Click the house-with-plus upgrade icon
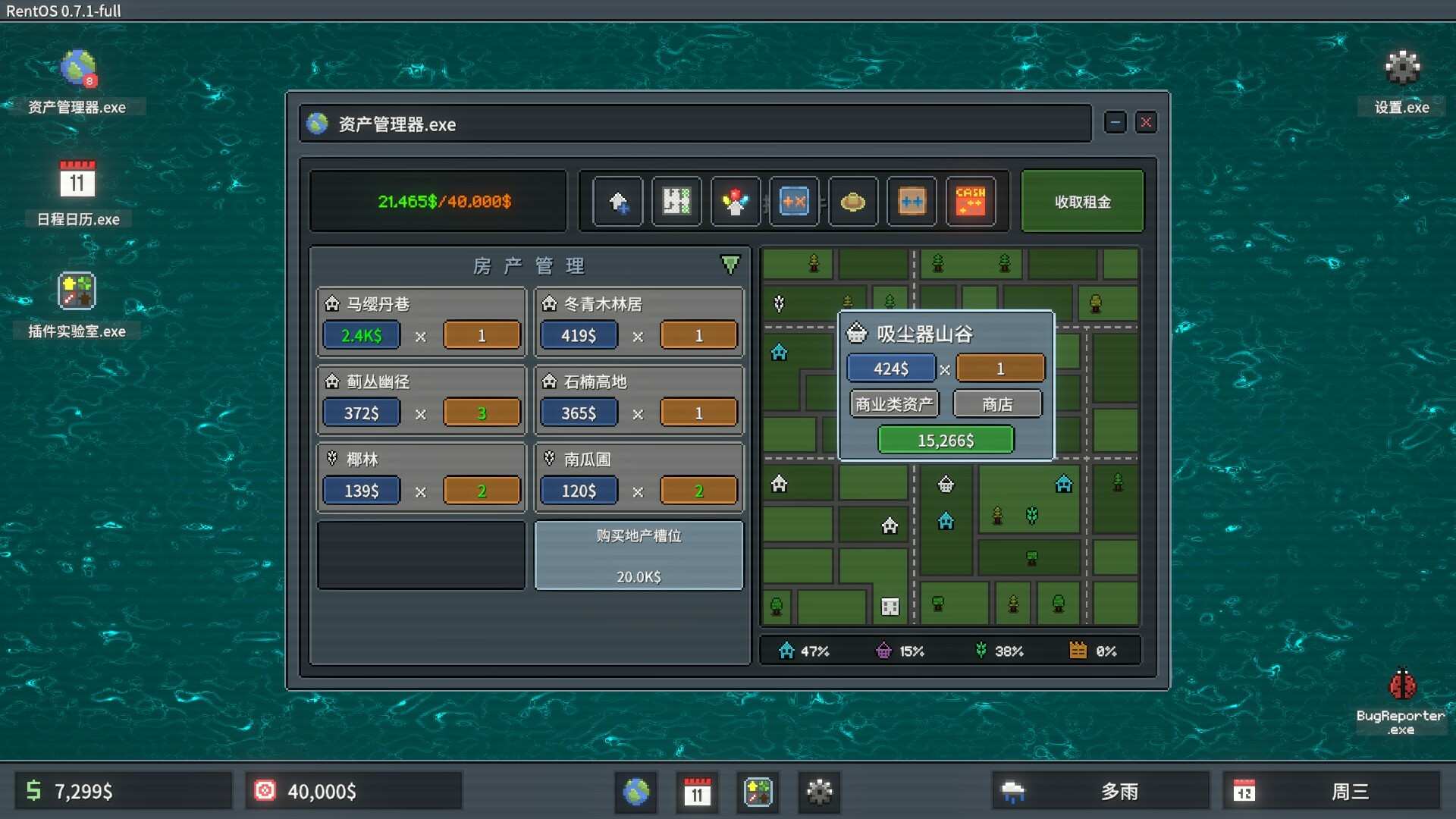Viewport: 1456px width, 819px height. coord(618,202)
